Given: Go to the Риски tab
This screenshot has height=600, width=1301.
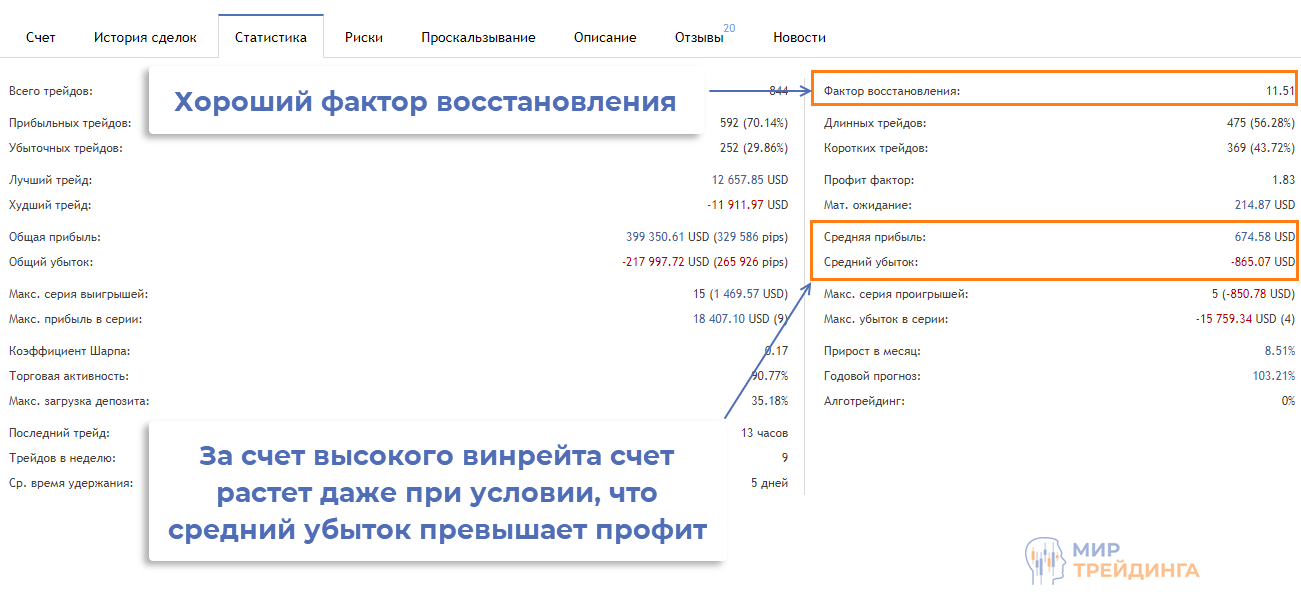Looking at the screenshot, I should coord(364,38).
